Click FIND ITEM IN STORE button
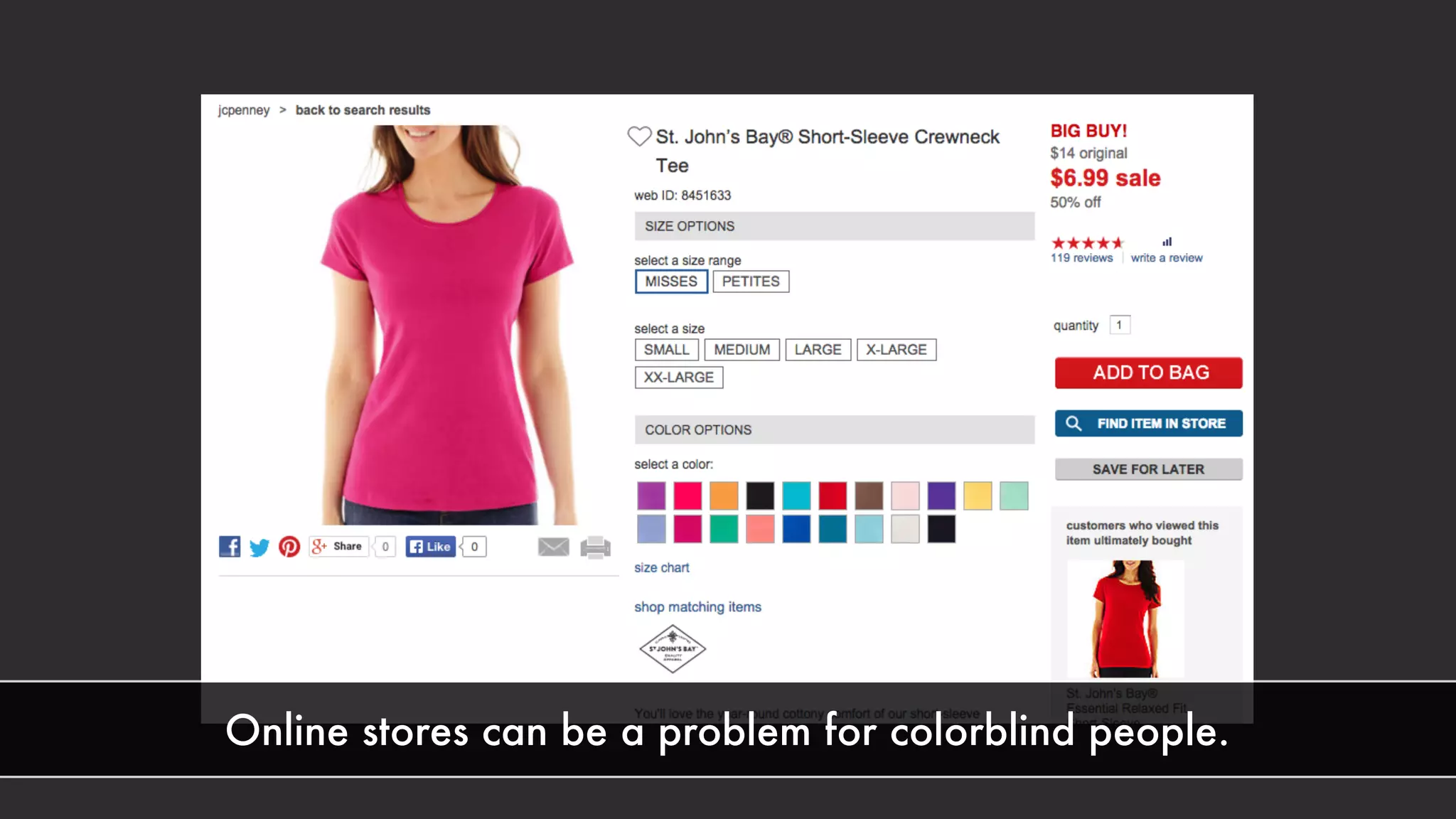 coord(1149,424)
